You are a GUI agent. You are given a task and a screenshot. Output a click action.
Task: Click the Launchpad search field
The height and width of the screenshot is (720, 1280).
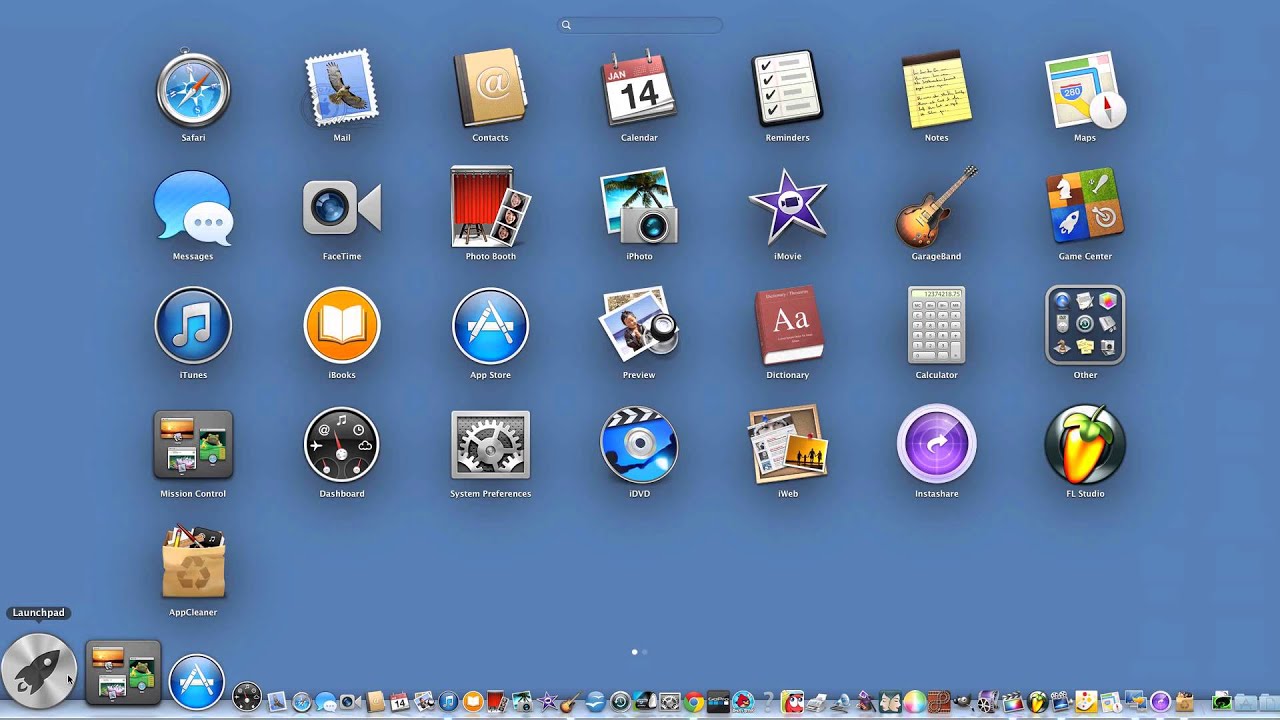point(640,25)
